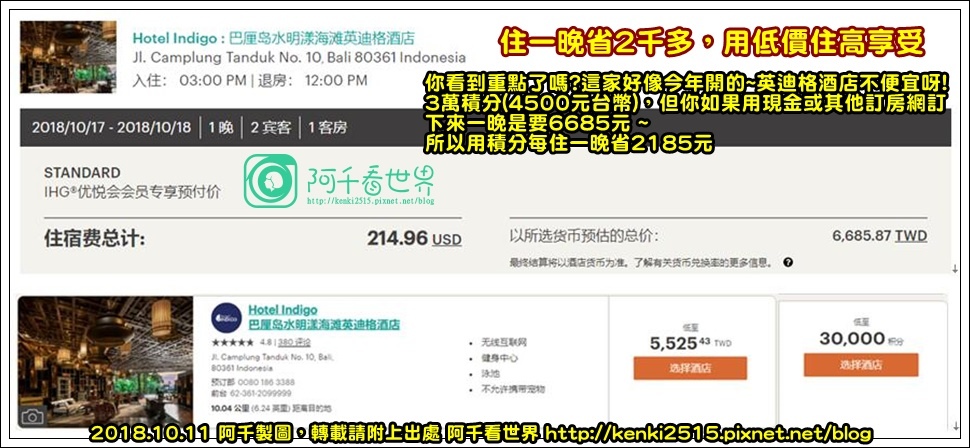Open the Hotel Indigo link in listing
The image size is (970, 448).
click(x=283, y=310)
